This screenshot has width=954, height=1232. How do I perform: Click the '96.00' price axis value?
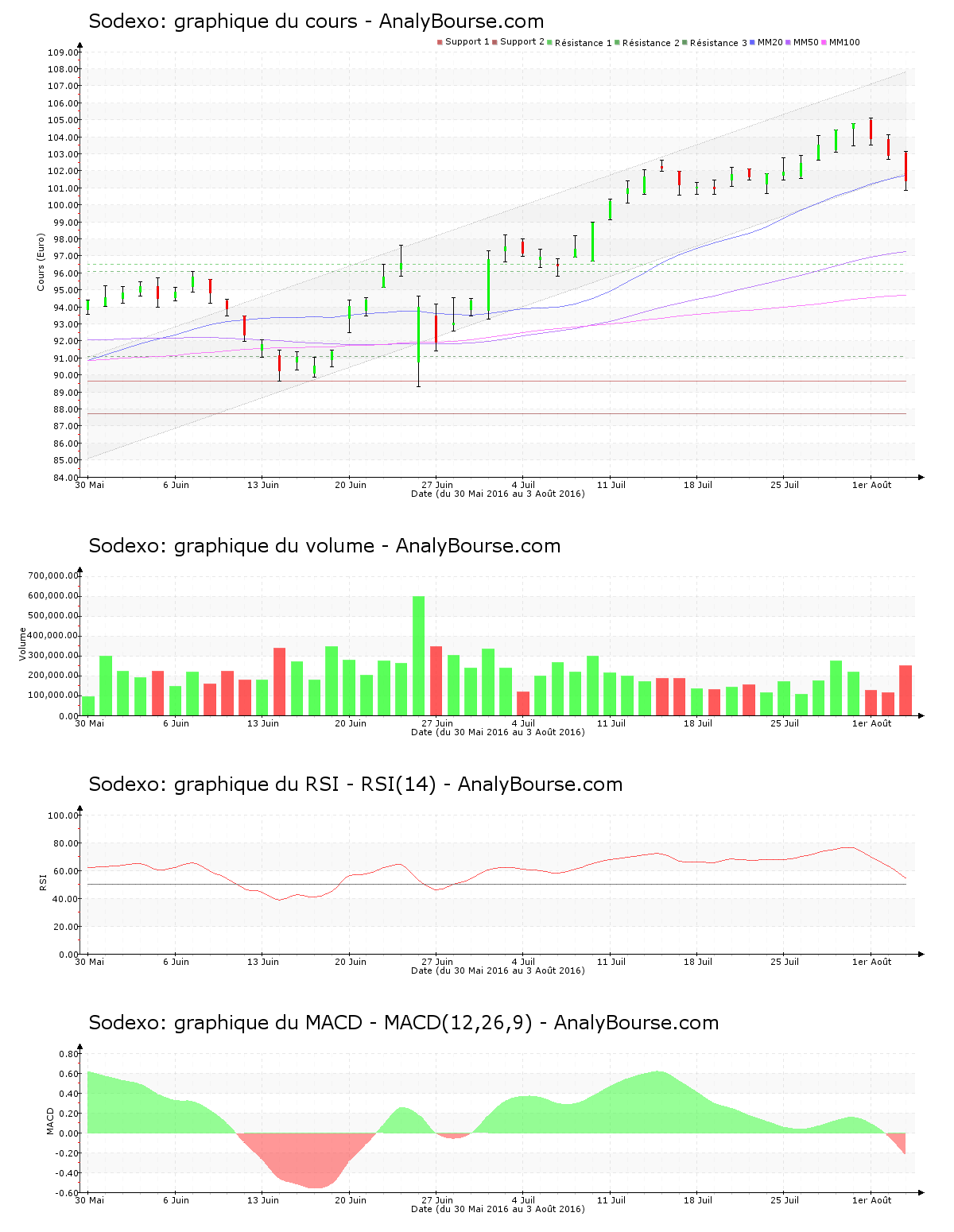tap(65, 273)
